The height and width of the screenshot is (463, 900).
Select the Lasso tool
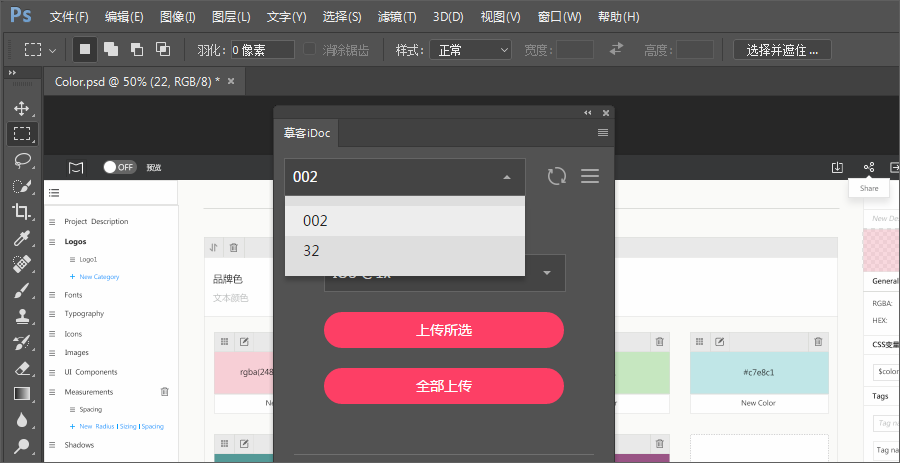pos(22,160)
